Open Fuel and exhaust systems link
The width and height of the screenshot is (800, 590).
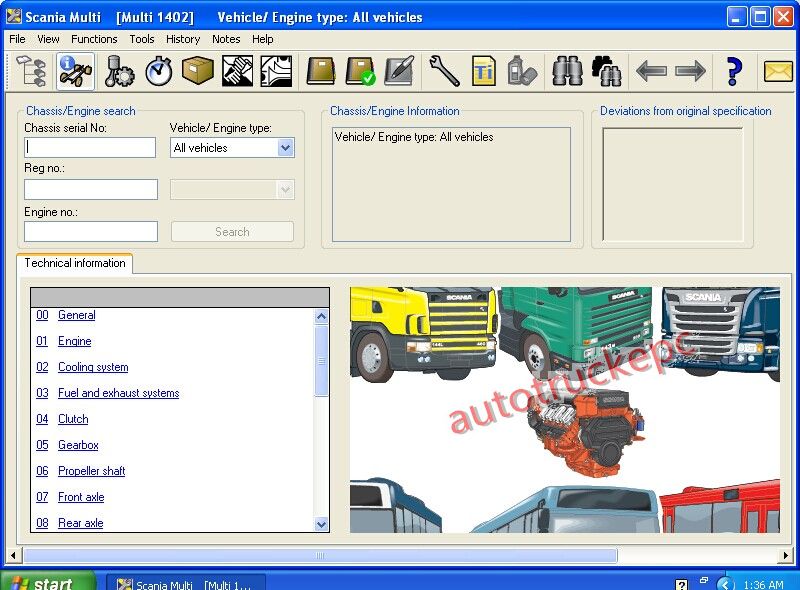coord(118,393)
